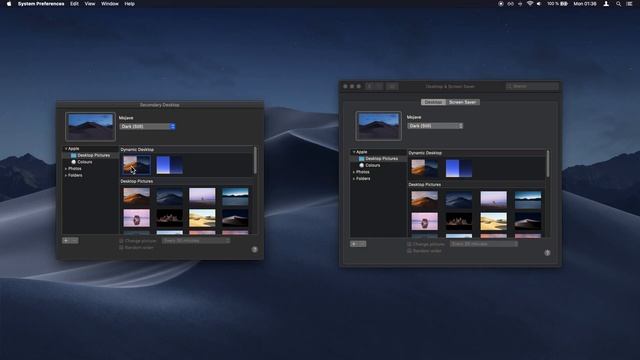Select dark city lights picture in Secondary Desktop

point(169,218)
